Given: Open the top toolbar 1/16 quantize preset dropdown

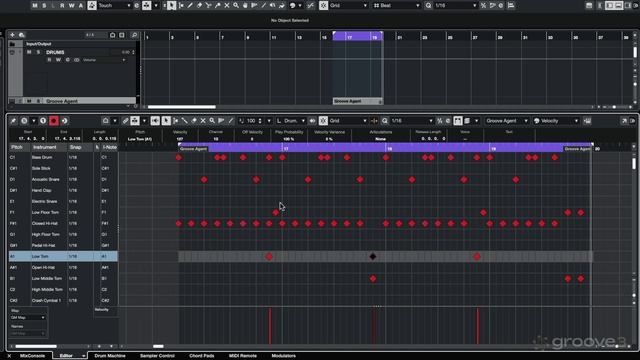Looking at the screenshot, I should (x=455, y=5).
